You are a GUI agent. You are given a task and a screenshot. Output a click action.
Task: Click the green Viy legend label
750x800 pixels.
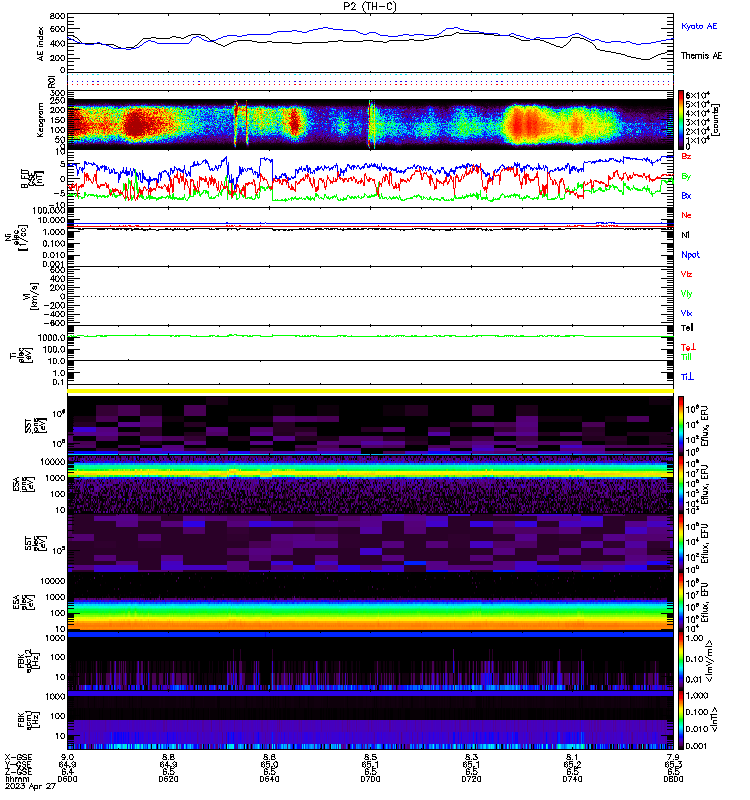[x=686, y=294]
